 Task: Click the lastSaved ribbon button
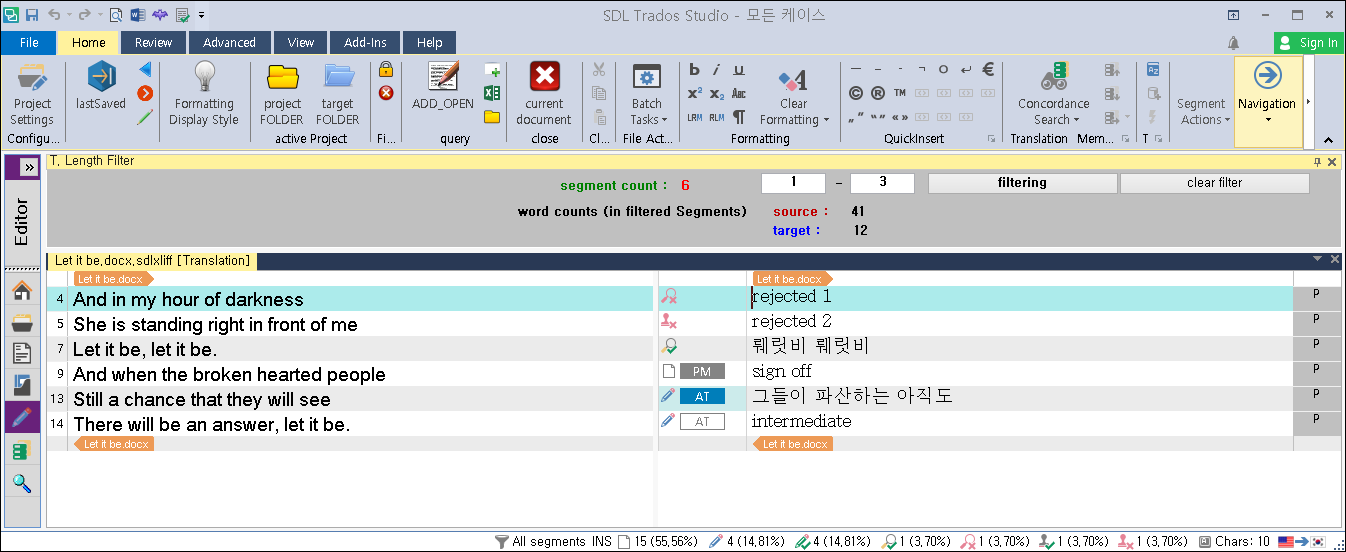click(x=101, y=87)
